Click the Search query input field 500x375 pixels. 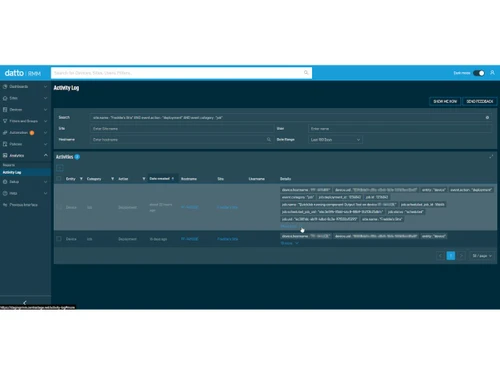tap(291, 117)
